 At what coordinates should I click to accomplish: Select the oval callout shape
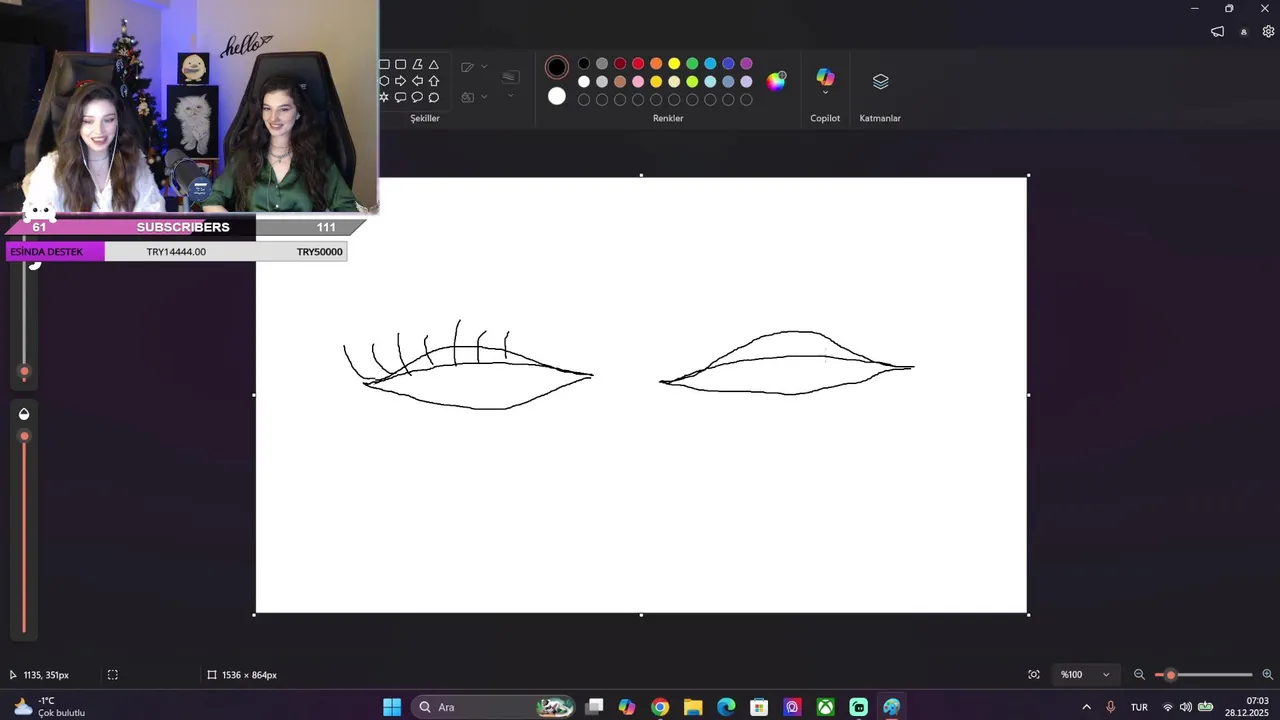pyautogui.click(x=417, y=97)
